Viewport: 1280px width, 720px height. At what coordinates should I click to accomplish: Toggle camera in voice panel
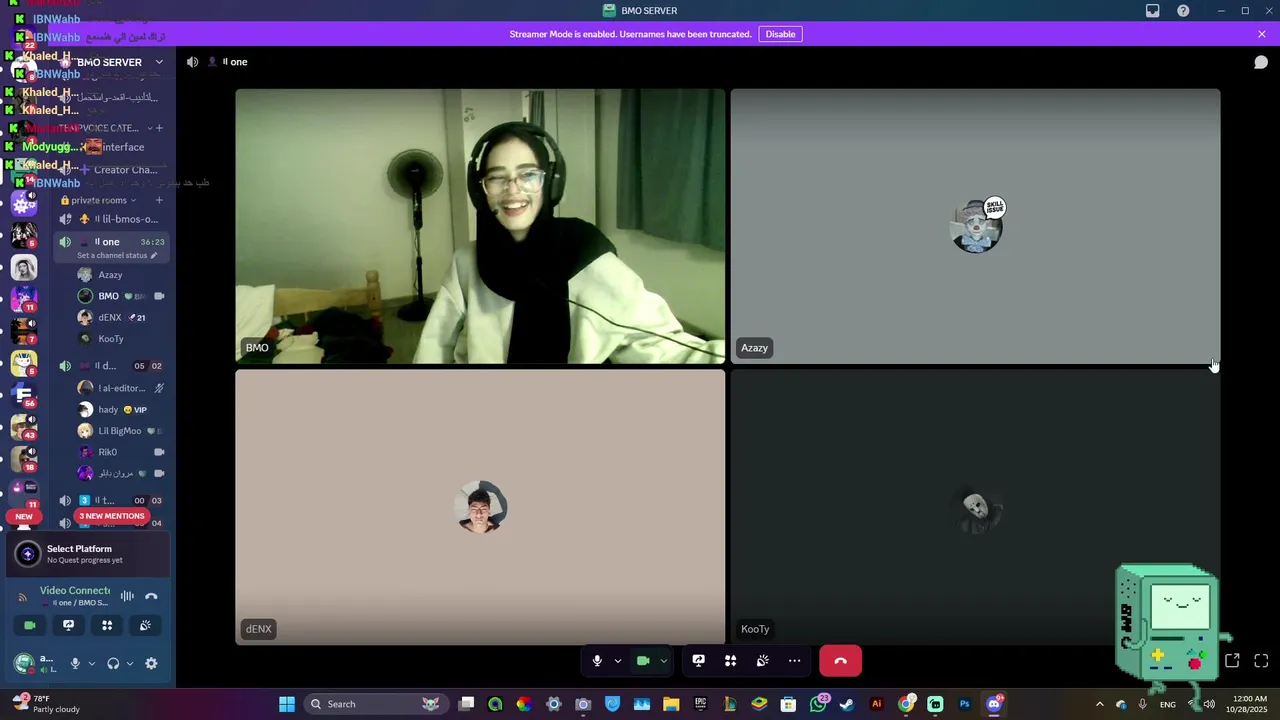tap(30, 625)
